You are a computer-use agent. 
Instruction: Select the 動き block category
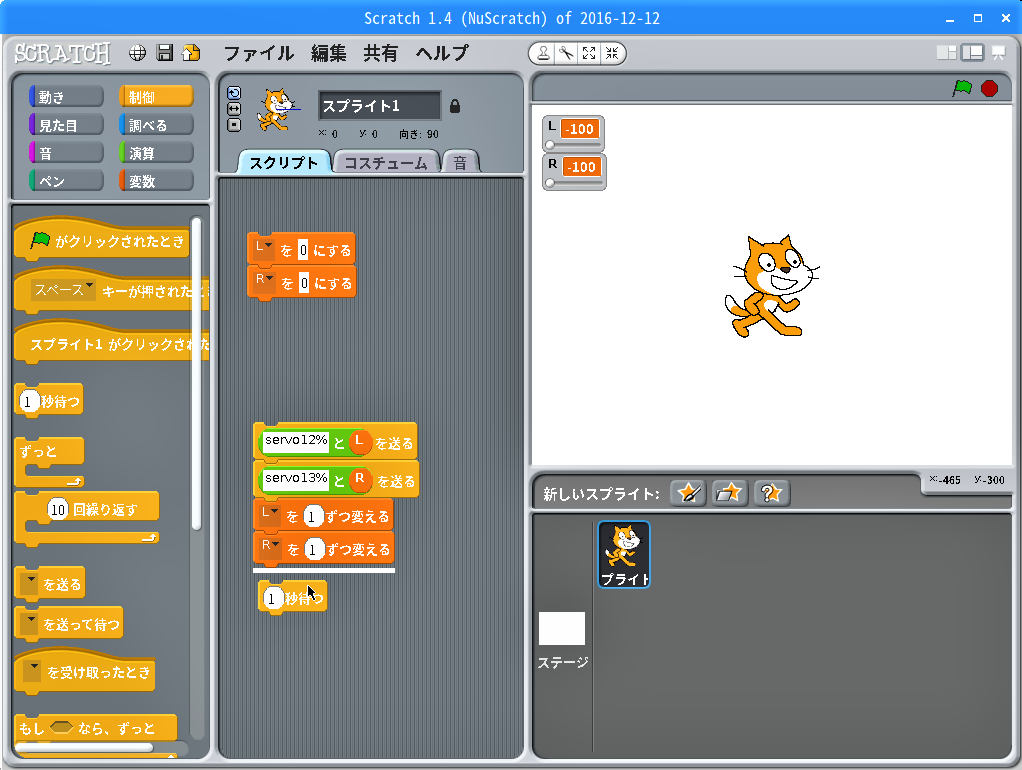(66, 96)
